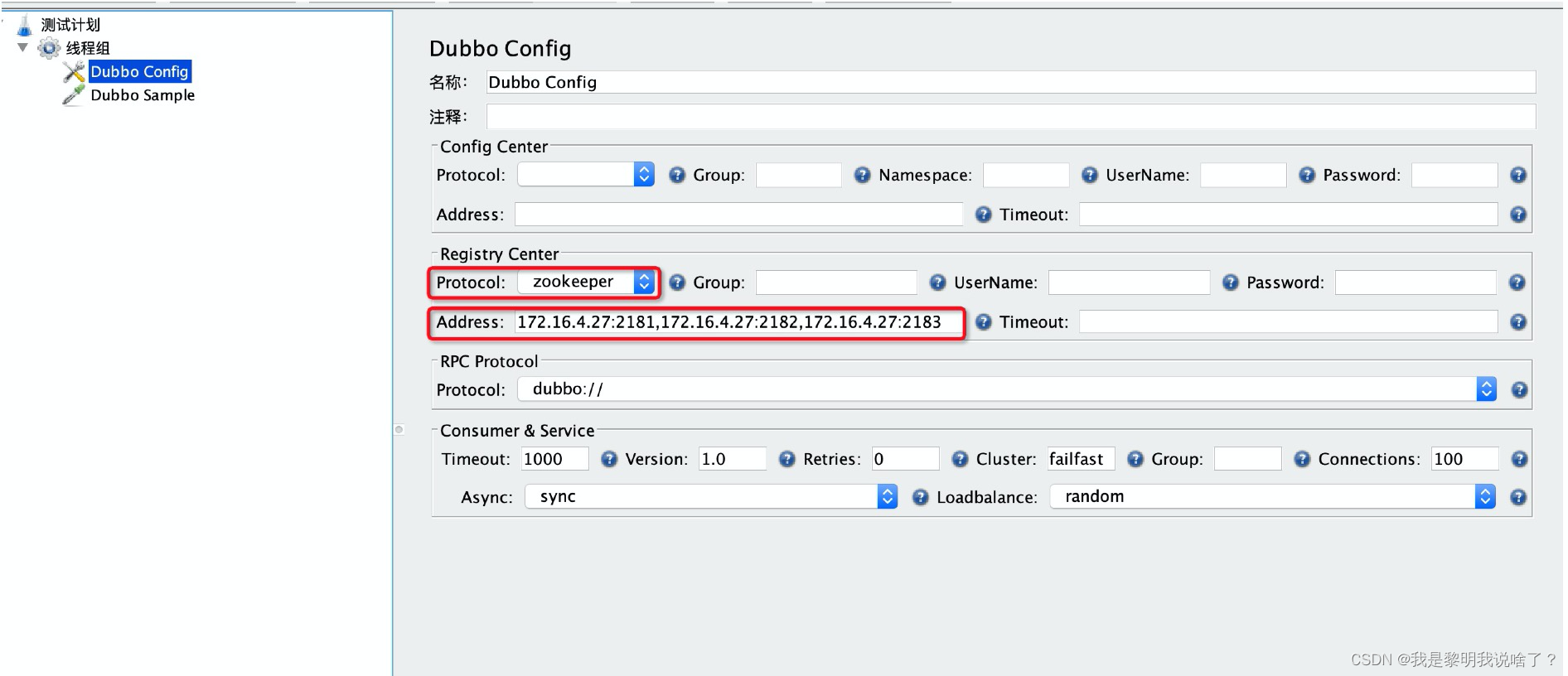Screen dimensions: 1568x676
Task: Open help icon after Async dropdown
Action: click(x=921, y=497)
